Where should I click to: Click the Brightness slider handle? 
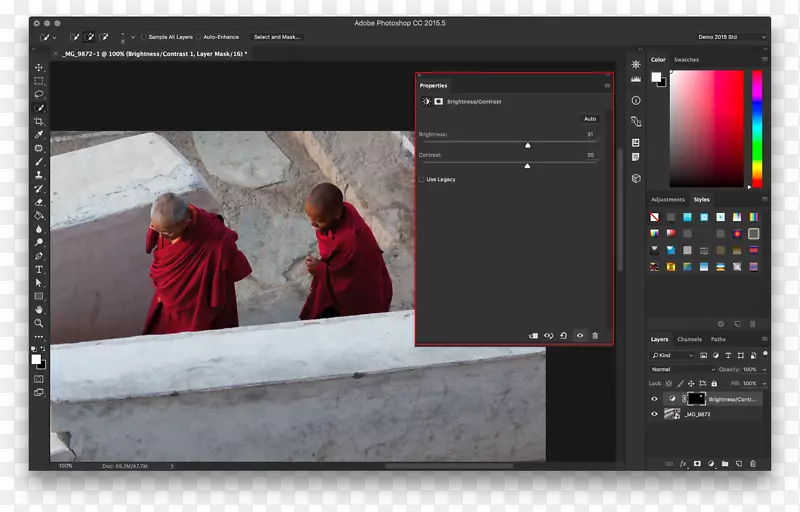(528, 145)
